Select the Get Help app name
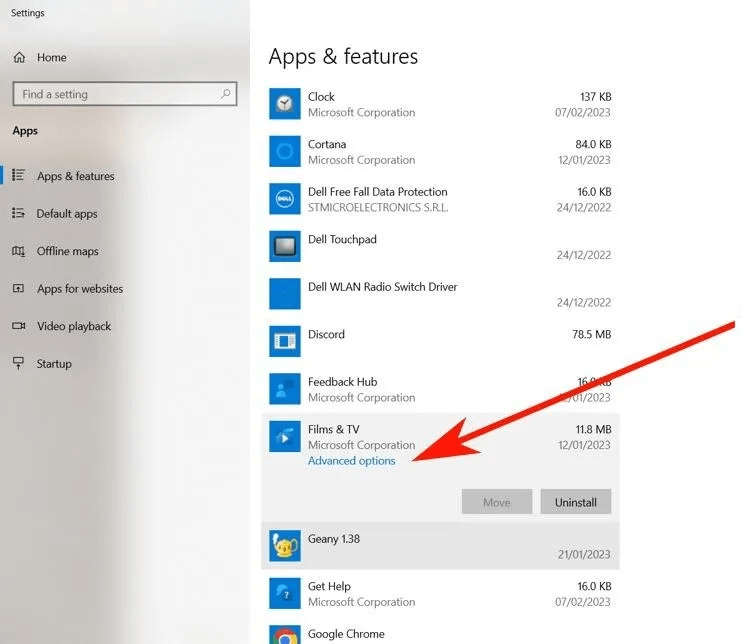This screenshot has height=644, width=741. [x=329, y=586]
